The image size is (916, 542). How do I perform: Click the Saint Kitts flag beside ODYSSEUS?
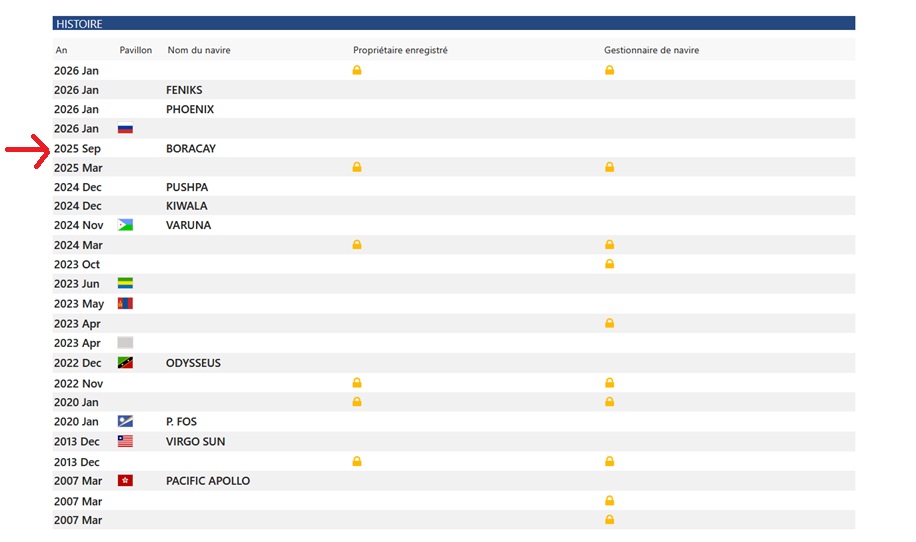[x=125, y=363]
